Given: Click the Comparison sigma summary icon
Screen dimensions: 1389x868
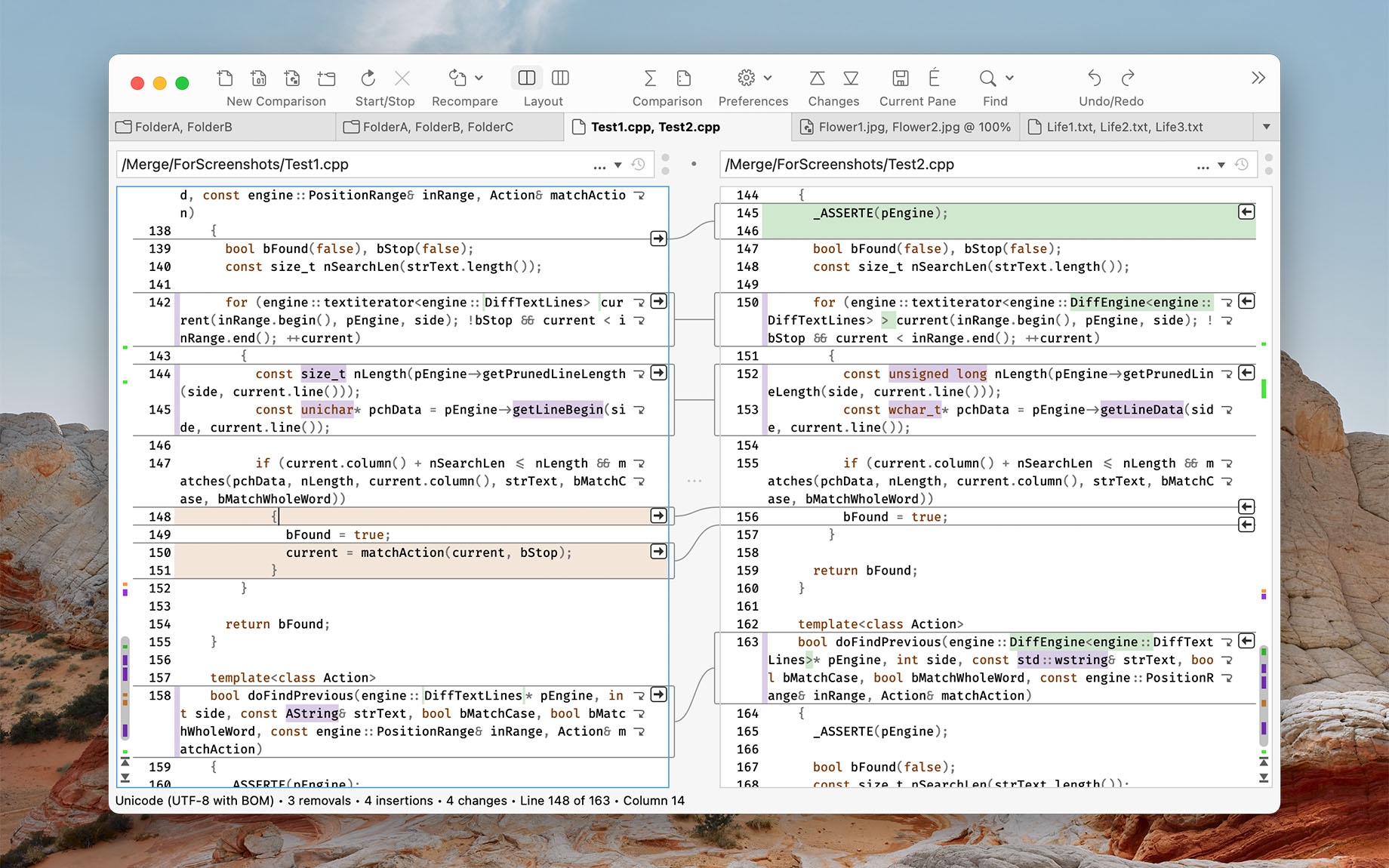Looking at the screenshot, I should tap(649, 78).
